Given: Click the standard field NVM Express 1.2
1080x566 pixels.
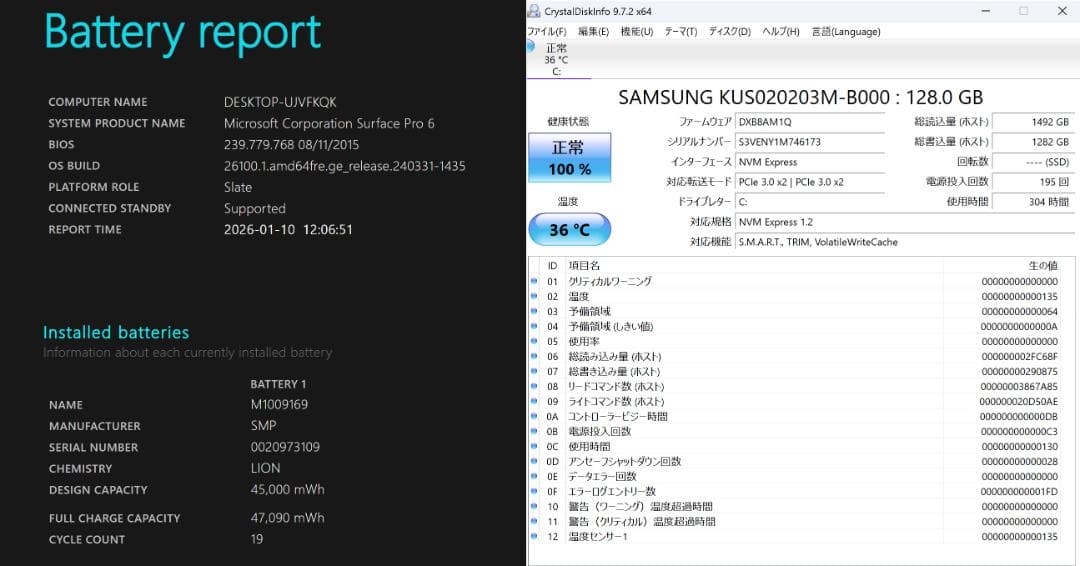Looking at the screenshot, I should 904,222.
